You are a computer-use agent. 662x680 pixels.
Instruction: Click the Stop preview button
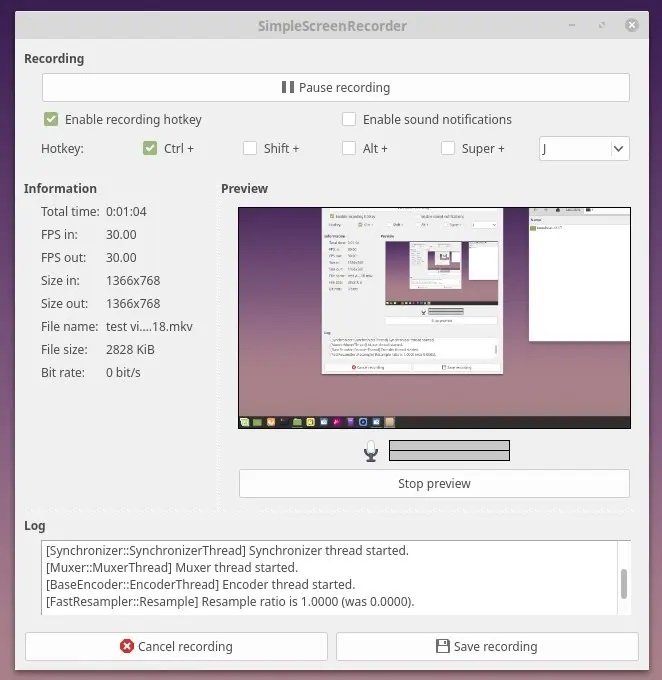click(x=434, y=484)
